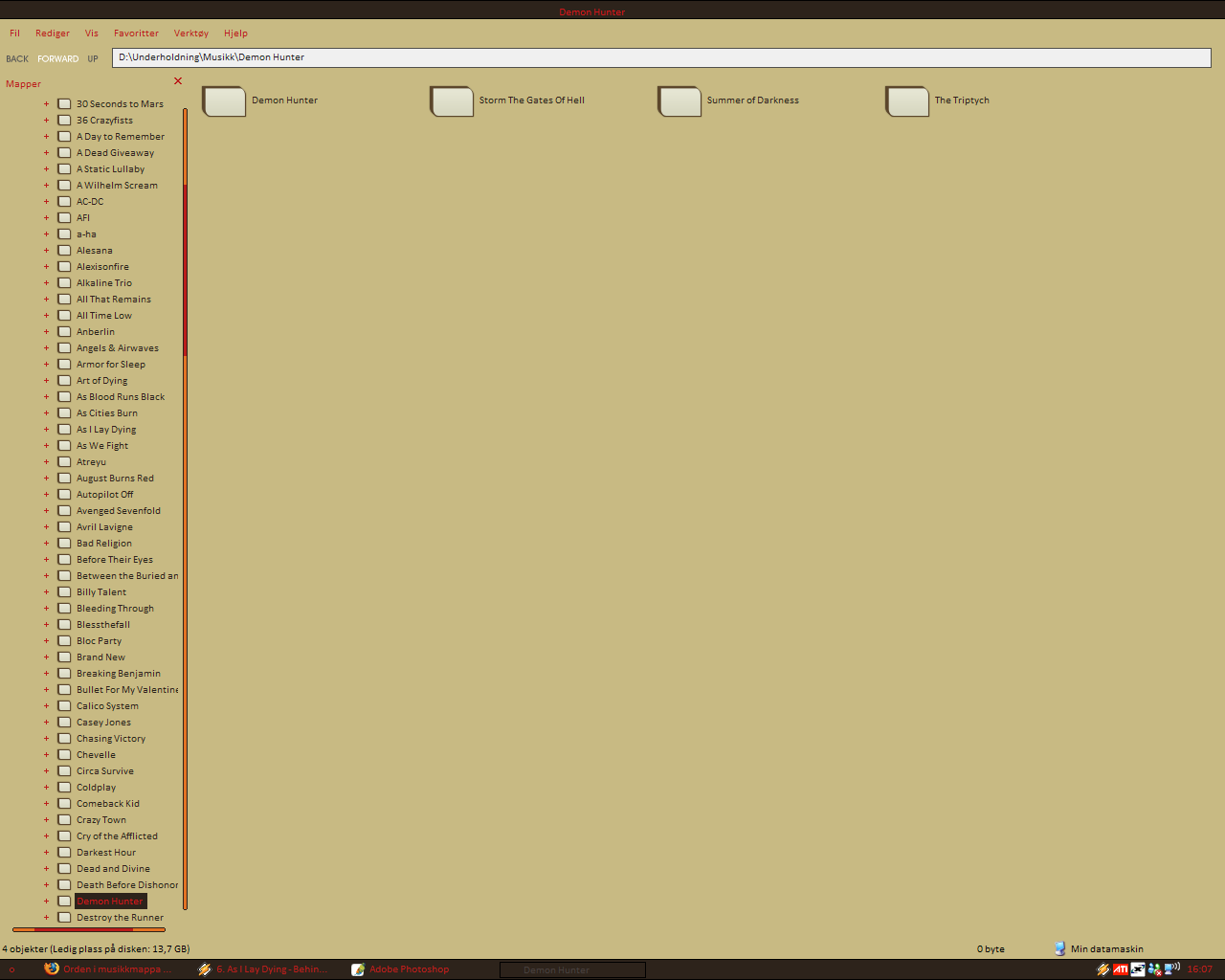Click the Winamp tray icon

1103,969
